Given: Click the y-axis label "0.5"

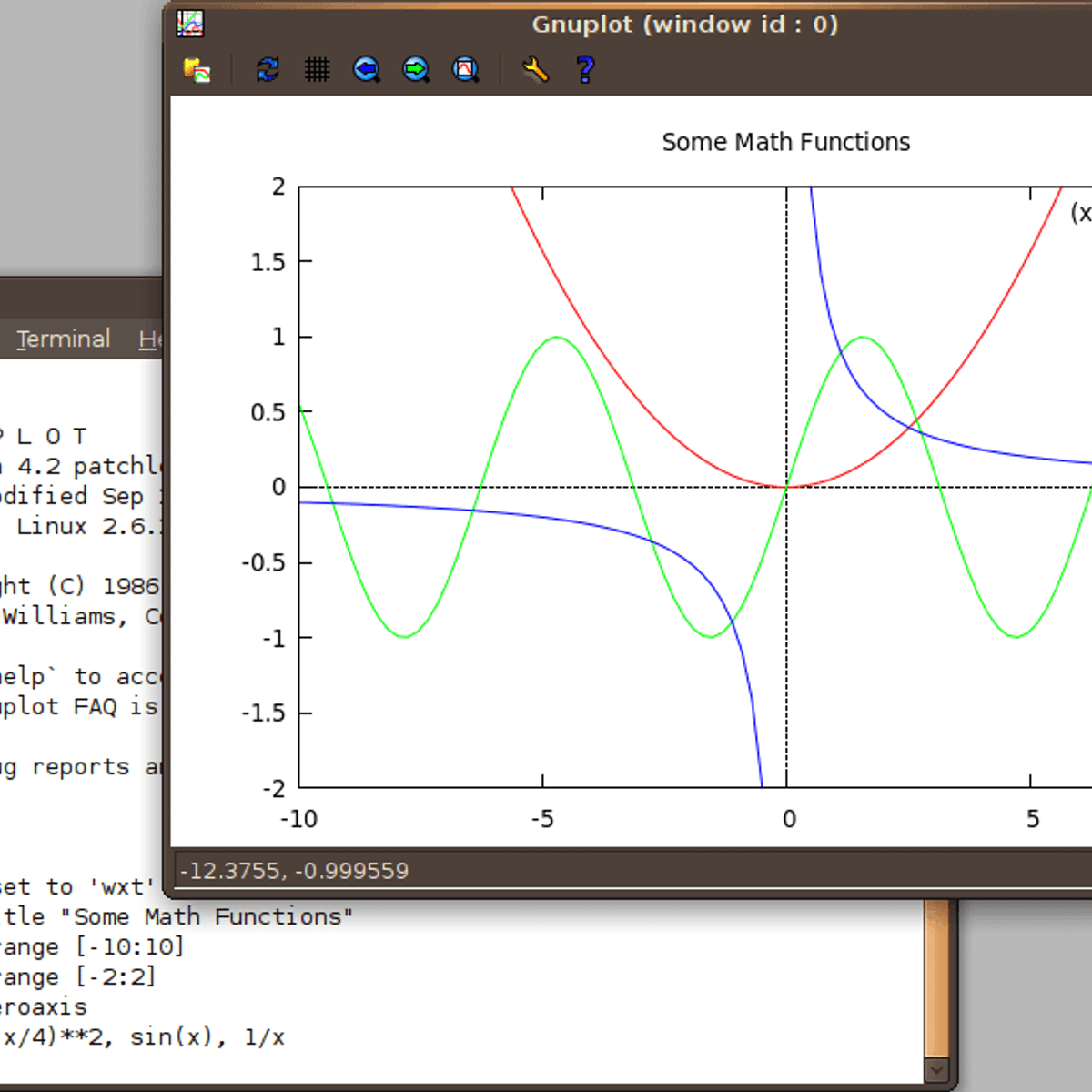Looking at the screenshot, I should [268, 412].
